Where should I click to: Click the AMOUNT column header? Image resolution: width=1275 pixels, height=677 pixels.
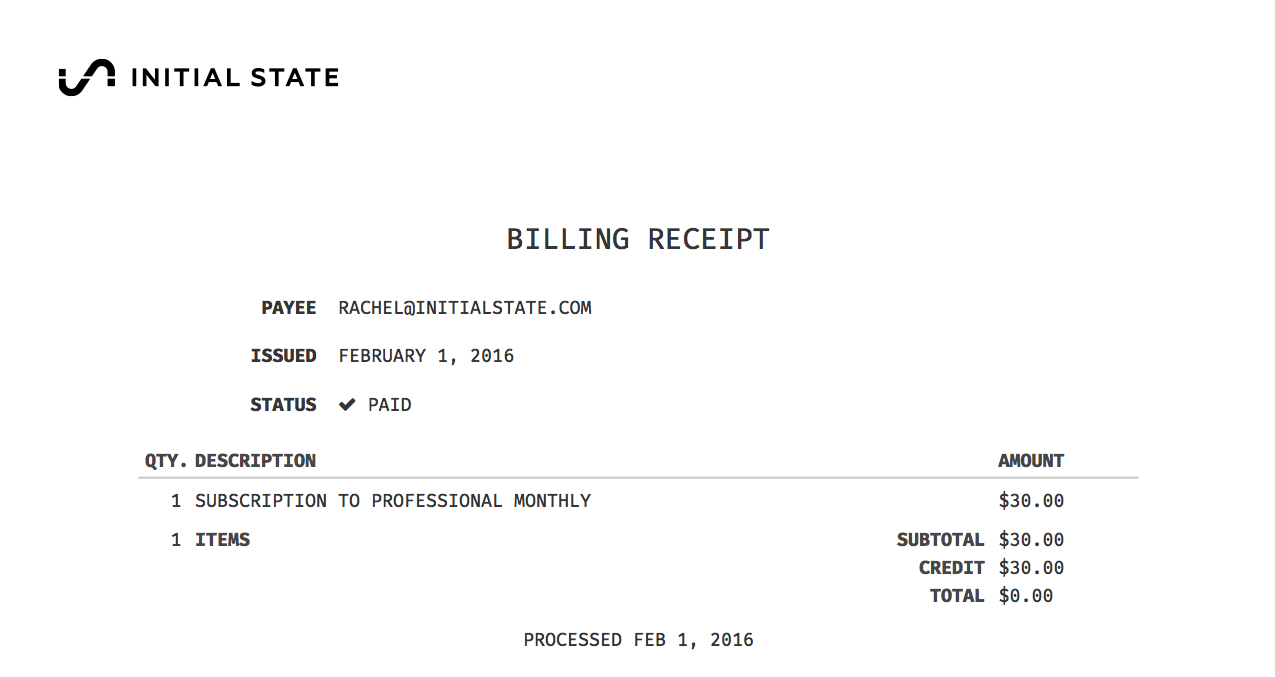(x=1031, y=461)
